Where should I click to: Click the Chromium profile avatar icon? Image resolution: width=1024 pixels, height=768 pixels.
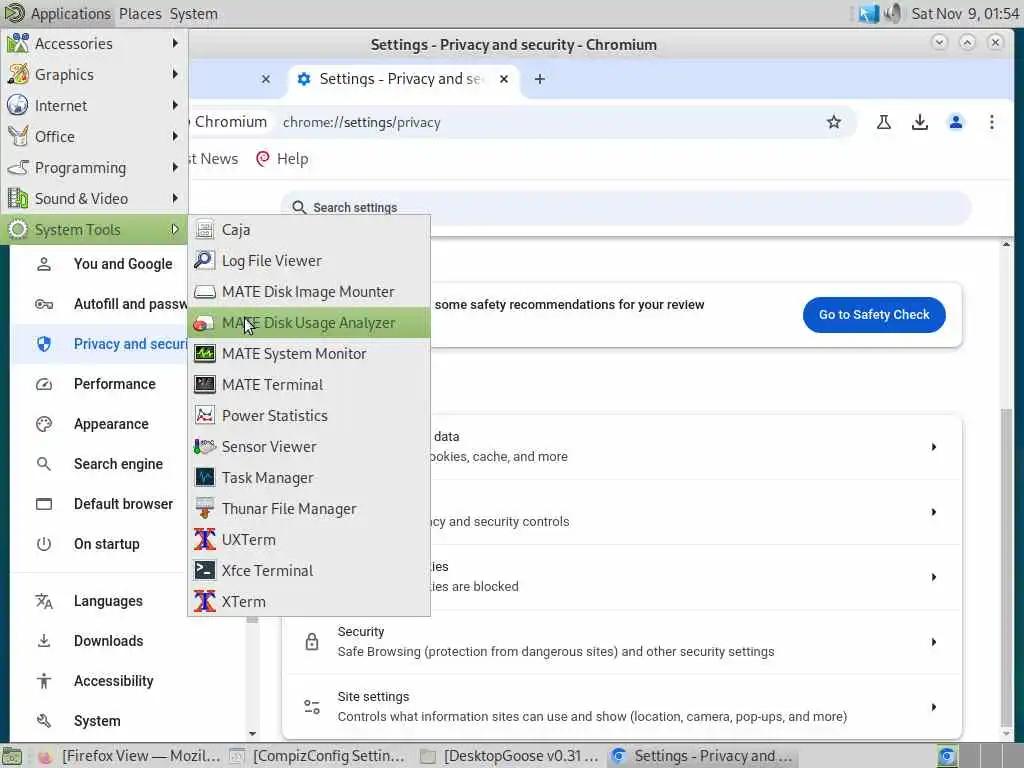coord(955,122)
